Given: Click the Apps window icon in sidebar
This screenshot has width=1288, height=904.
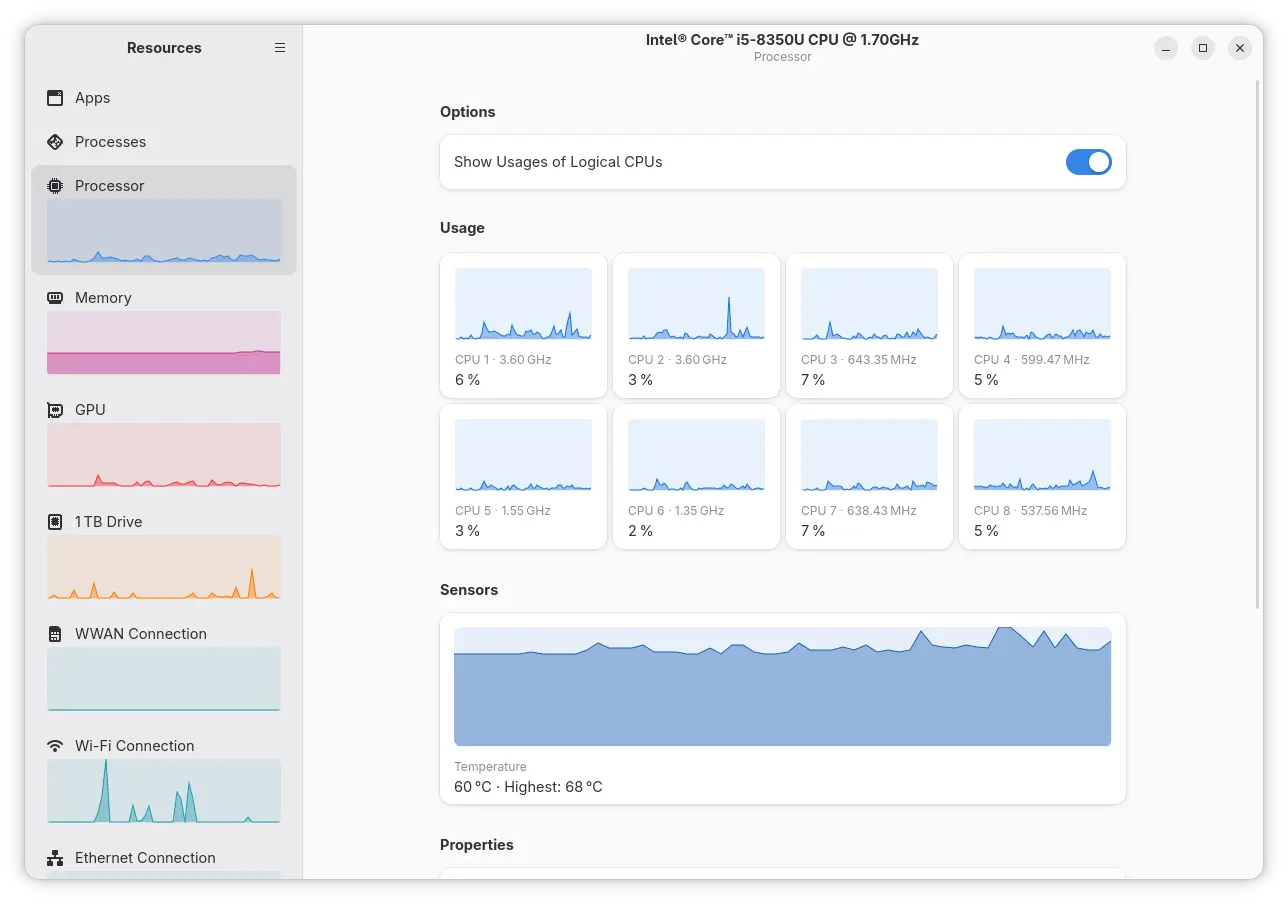Looking at the screenshot, I should (x=55, y=98).
